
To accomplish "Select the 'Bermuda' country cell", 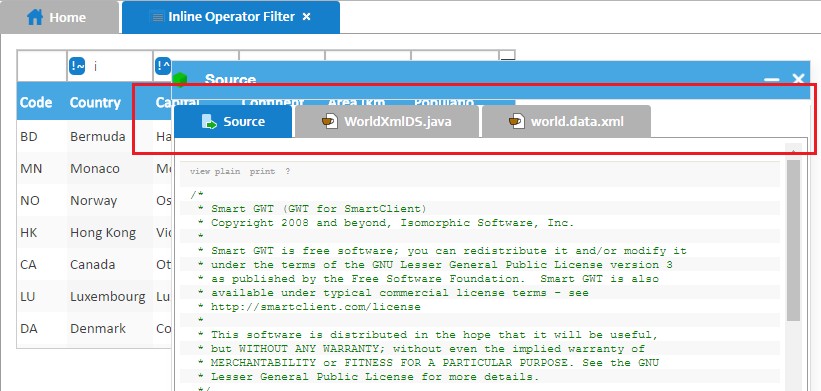I will (110, 137).
